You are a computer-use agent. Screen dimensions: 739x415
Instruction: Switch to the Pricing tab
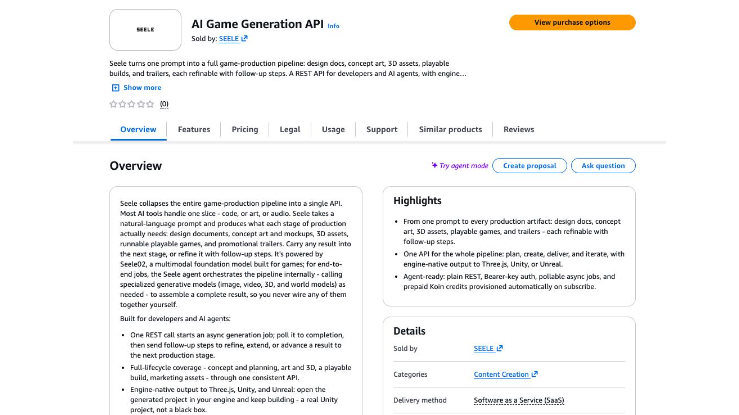pos(245,130)
